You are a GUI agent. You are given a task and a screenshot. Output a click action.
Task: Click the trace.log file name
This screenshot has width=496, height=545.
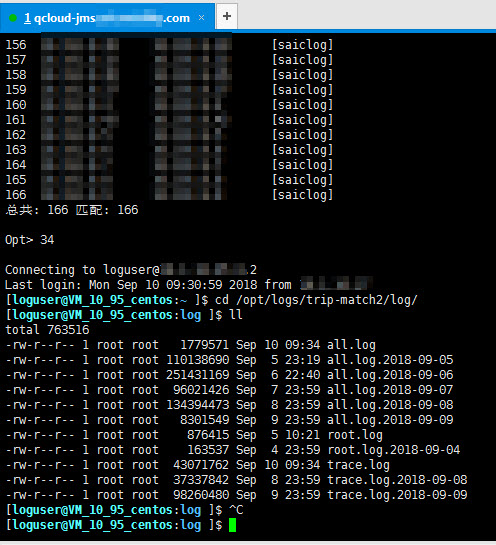358,465
